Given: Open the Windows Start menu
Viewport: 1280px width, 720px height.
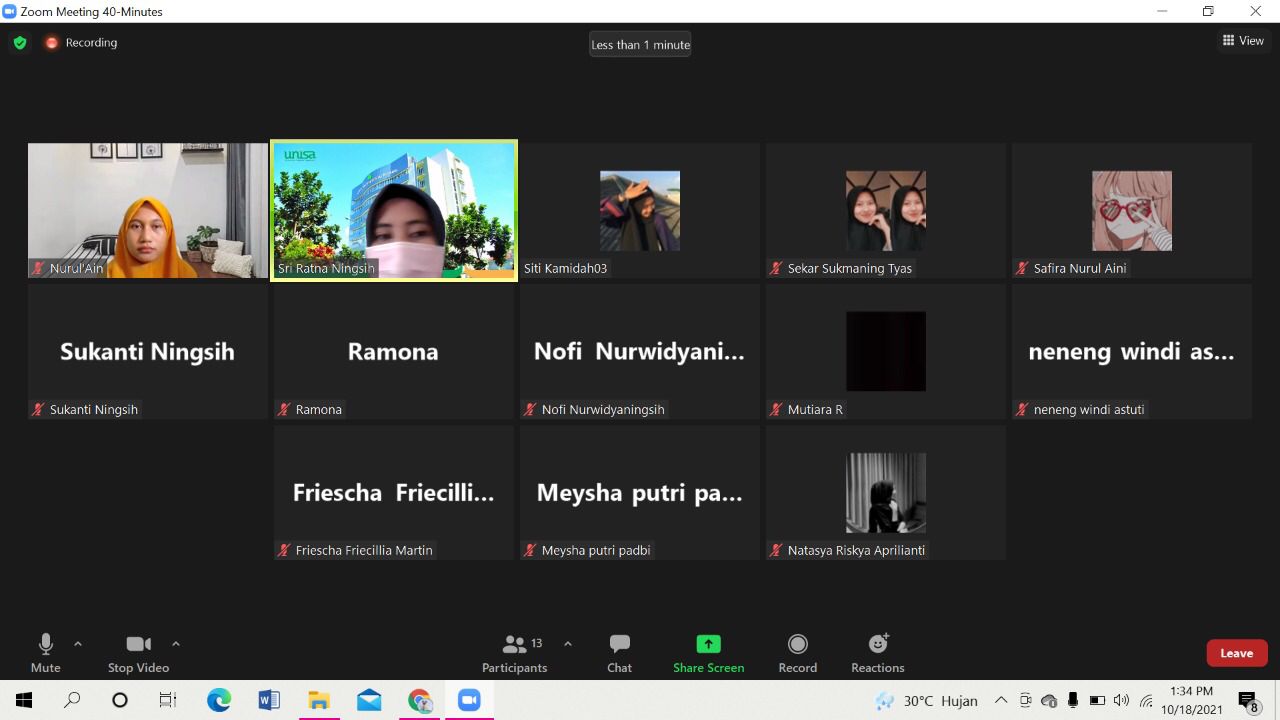Looking at the screenshot, I should tap(24, 701).
